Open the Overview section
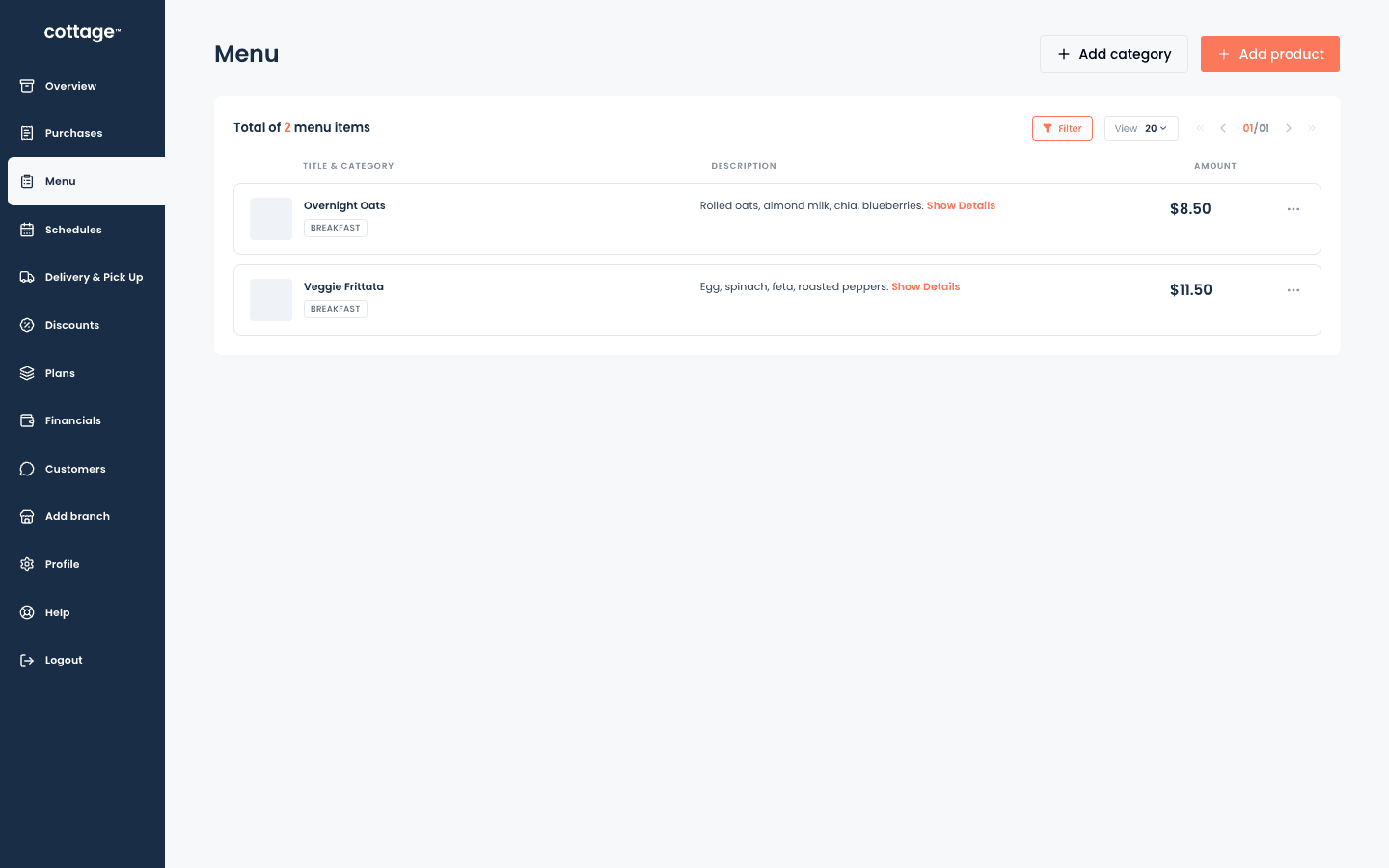The image size is (1389, 868). [70, 86]
